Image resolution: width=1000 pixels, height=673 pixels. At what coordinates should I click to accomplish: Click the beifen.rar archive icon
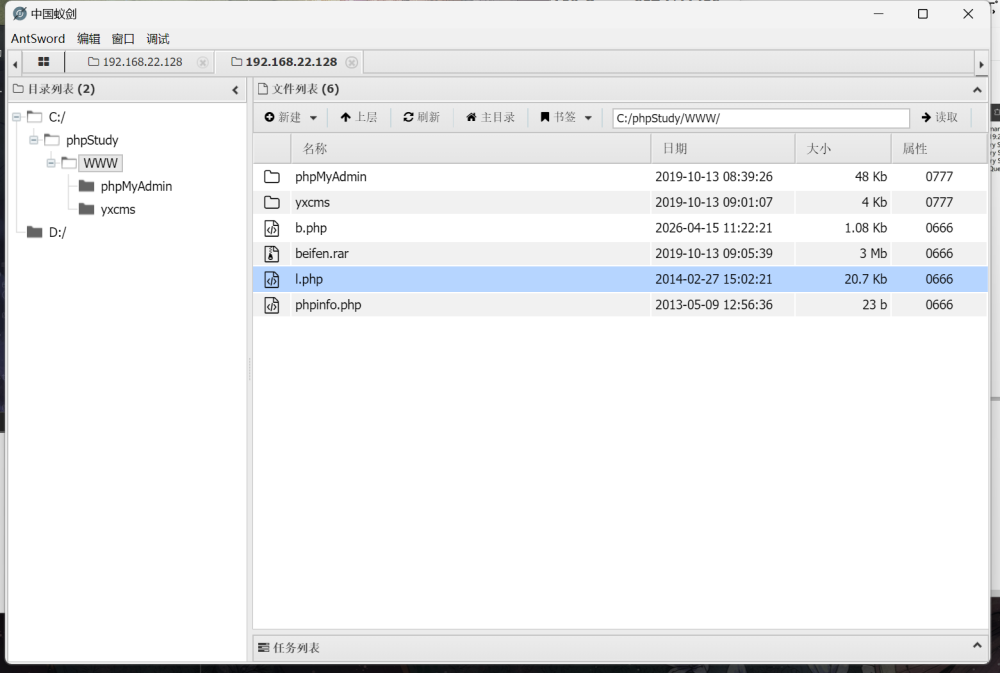pyautogui.click(x=272, y=254)
